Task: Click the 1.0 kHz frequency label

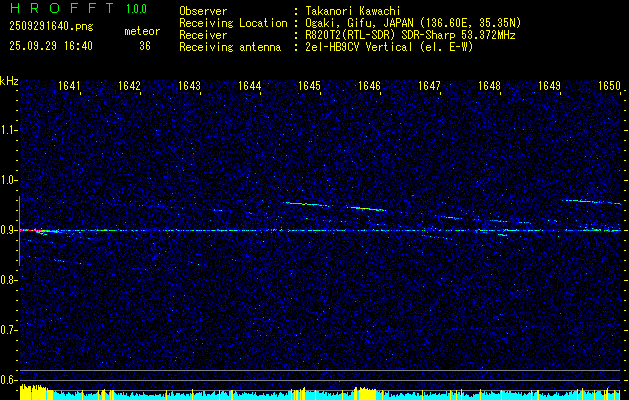Action: point(8,181)
